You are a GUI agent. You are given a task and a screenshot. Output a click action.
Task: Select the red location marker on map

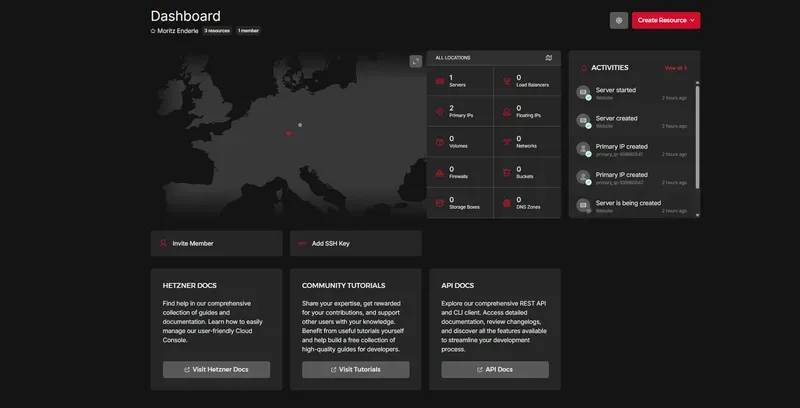click(288, 134)
